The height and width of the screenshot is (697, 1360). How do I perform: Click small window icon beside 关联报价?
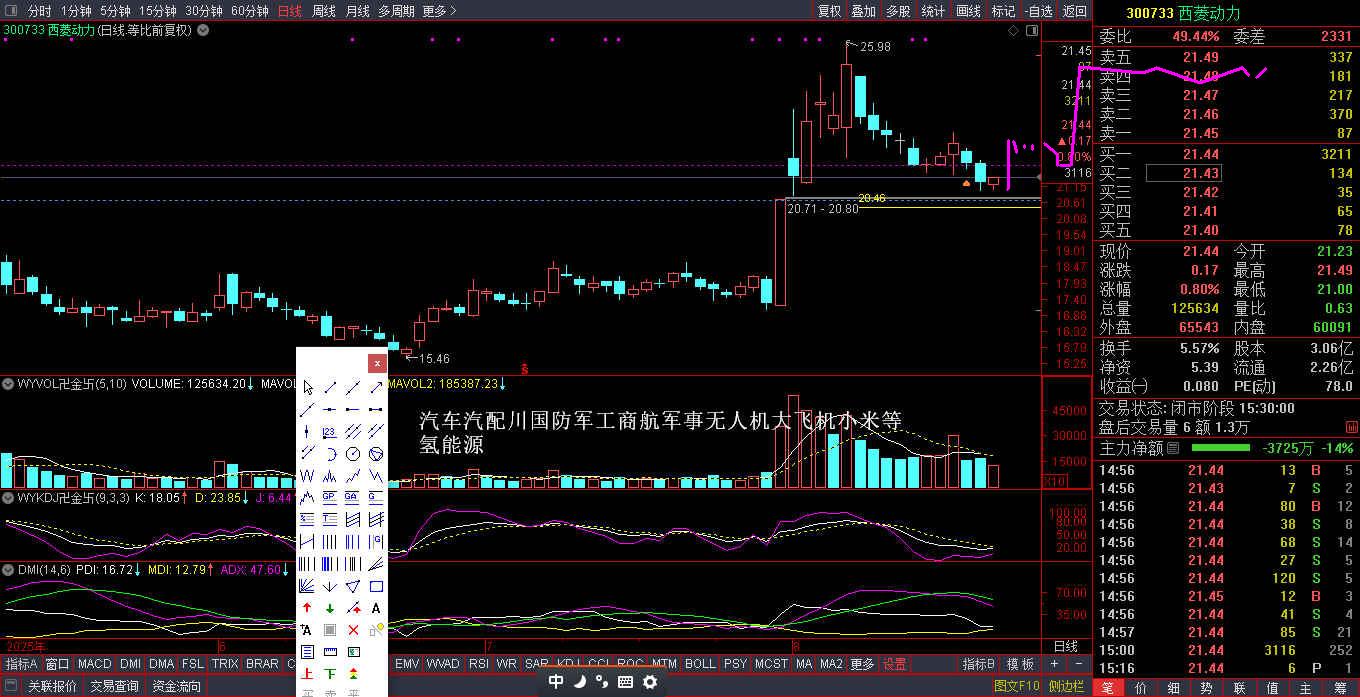pos(12,686)
